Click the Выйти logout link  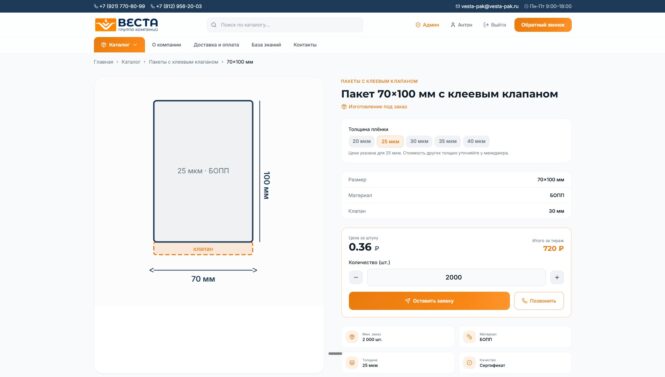point(495,25)
